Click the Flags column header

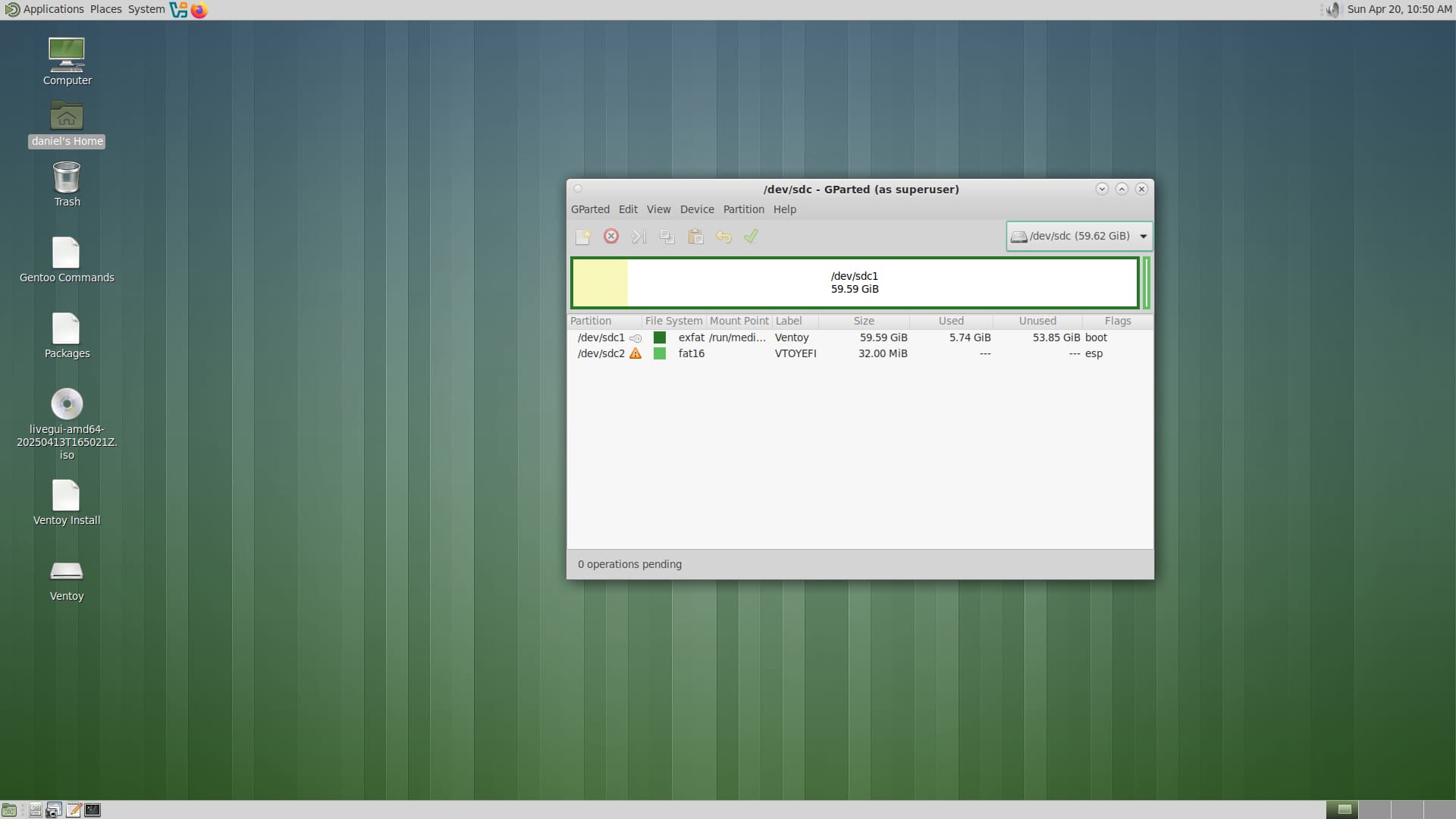(1118, 321)
